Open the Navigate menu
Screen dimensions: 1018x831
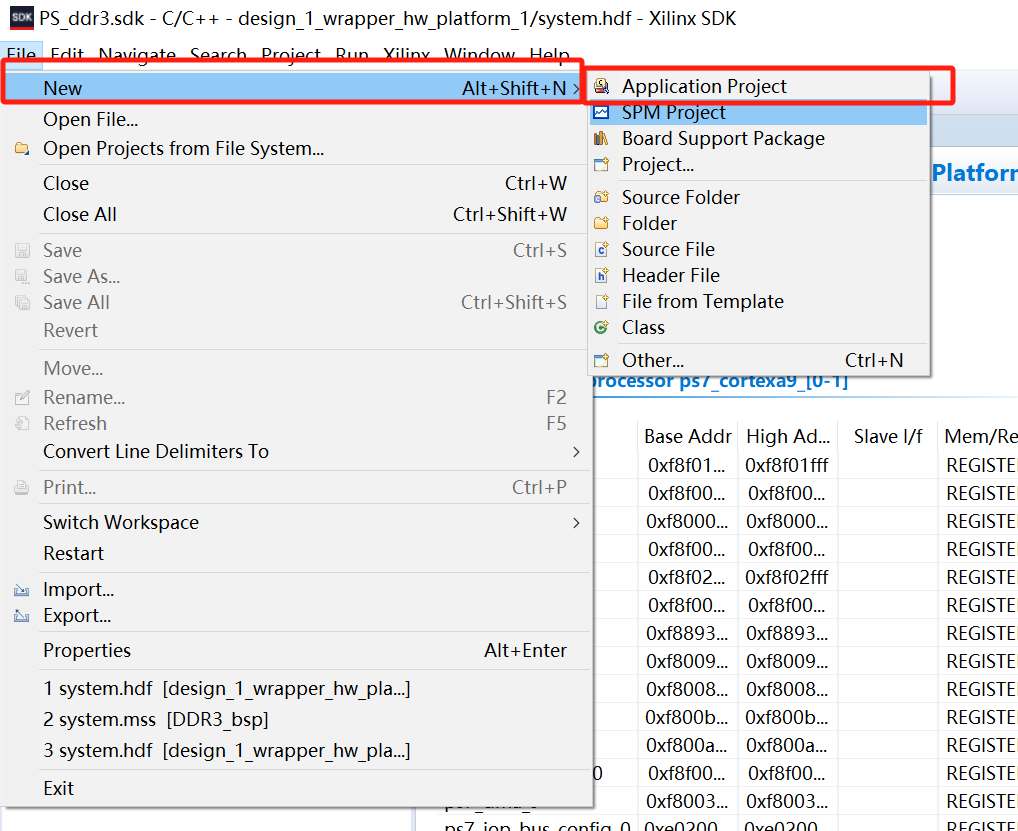click(x=137, y=55)
